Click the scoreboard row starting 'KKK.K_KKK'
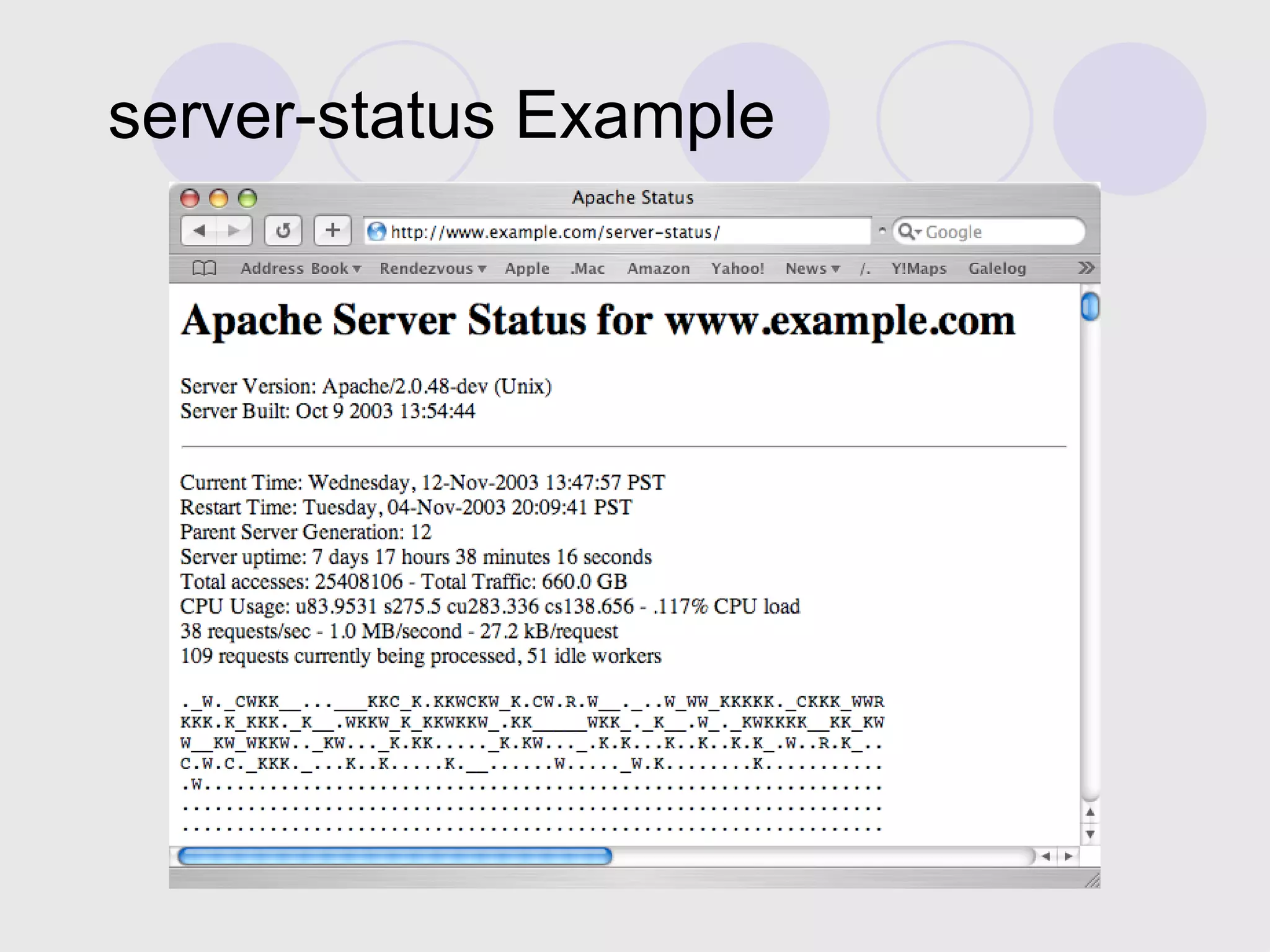1270x952 pixels. (x=532, y=723)
